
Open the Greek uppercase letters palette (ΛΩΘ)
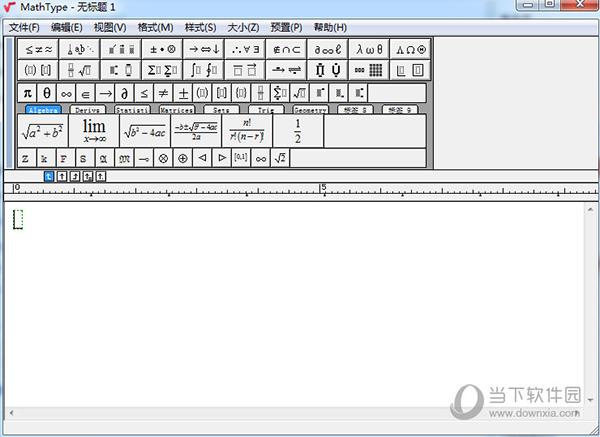tap(409, 48)
